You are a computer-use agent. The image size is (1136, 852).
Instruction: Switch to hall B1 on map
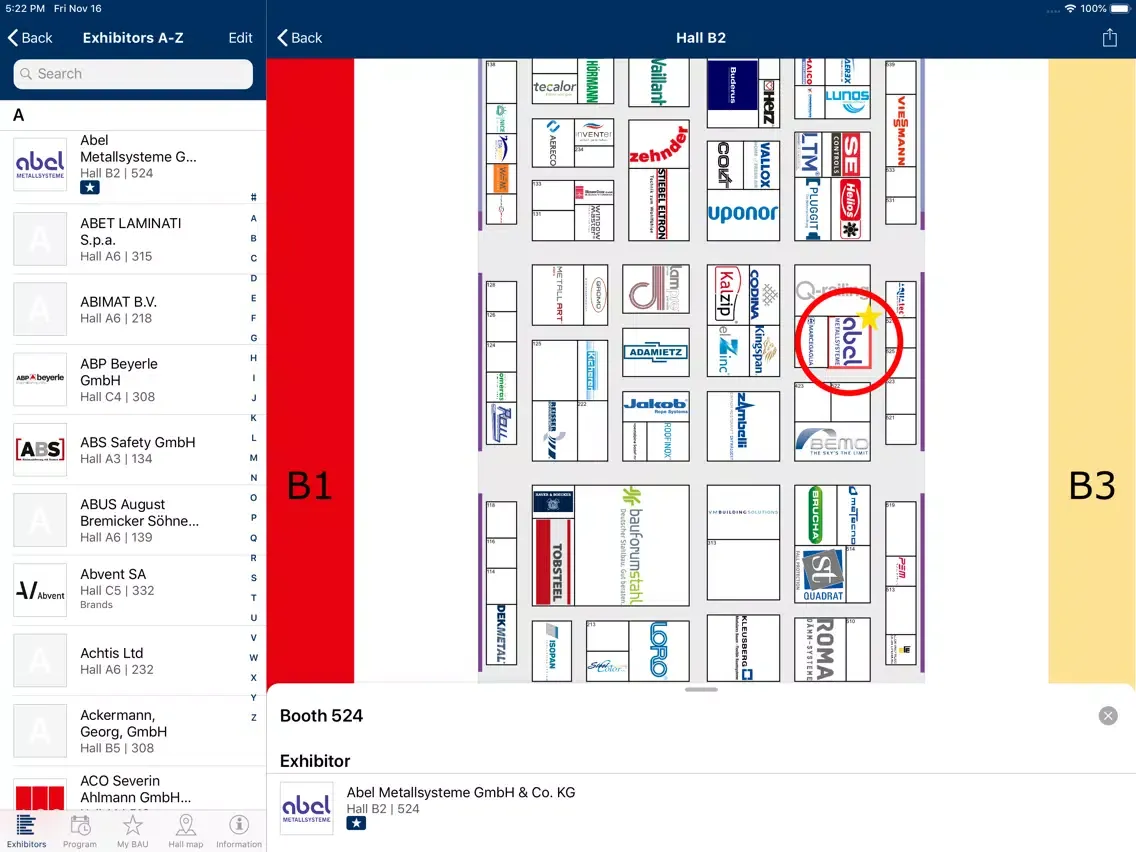[310, 371]
